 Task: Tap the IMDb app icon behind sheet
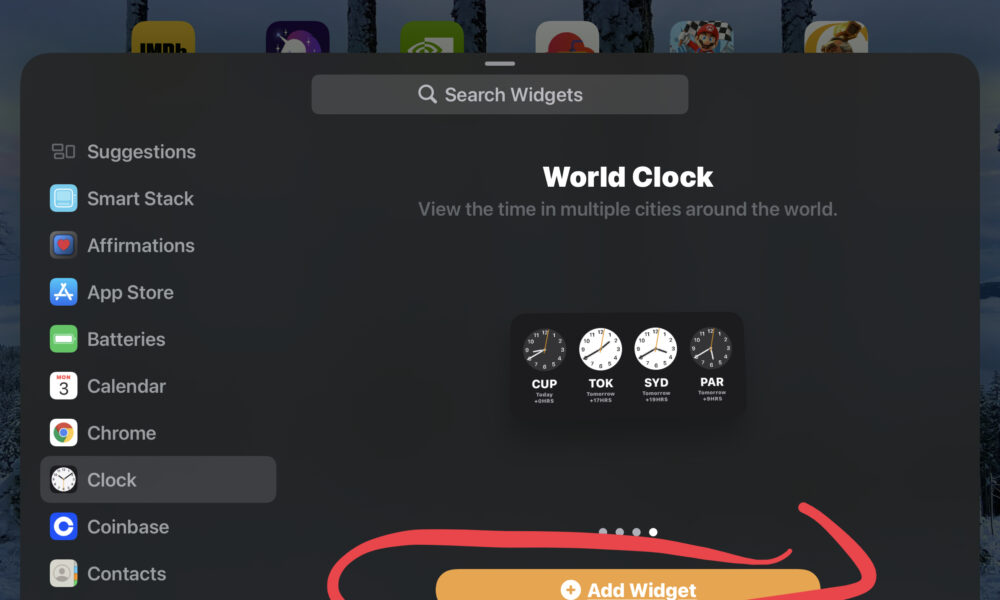point(163,37)
